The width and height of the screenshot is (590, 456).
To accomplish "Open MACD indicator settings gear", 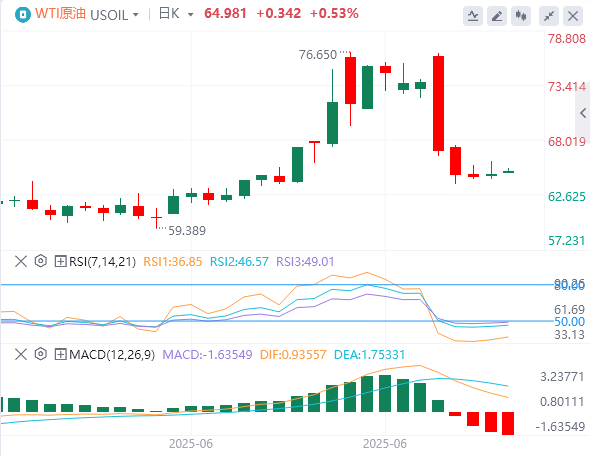I will 41,354.
